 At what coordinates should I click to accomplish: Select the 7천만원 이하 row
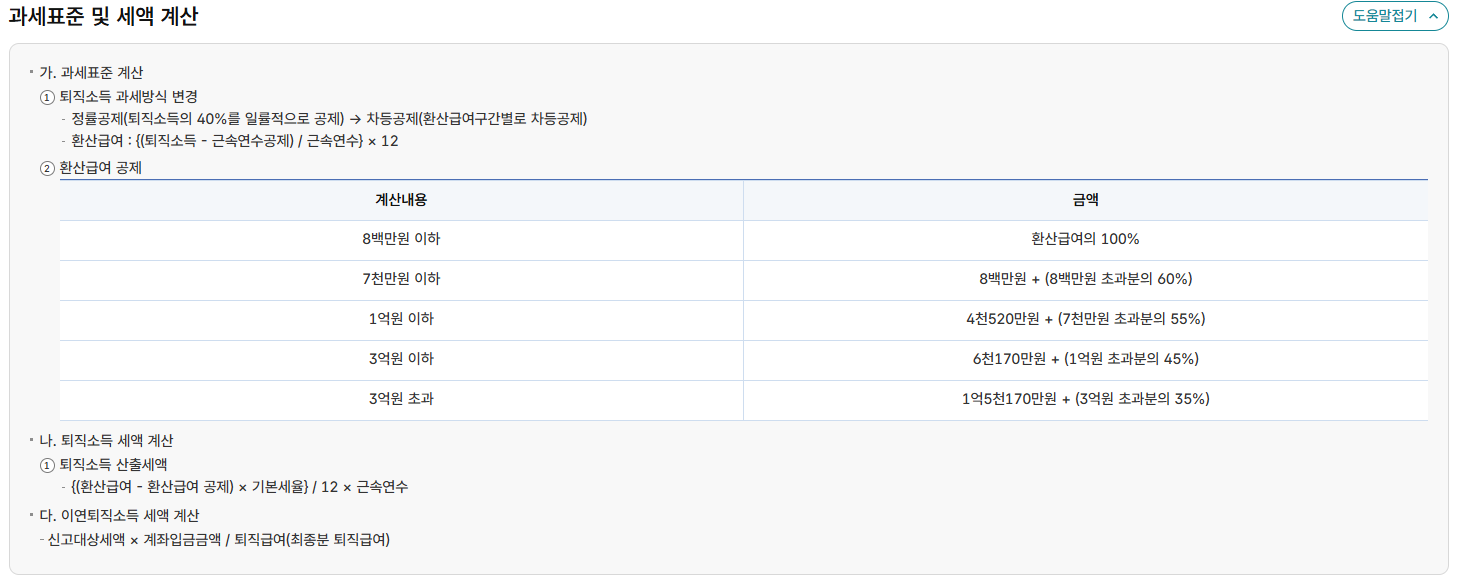point(401,280)
